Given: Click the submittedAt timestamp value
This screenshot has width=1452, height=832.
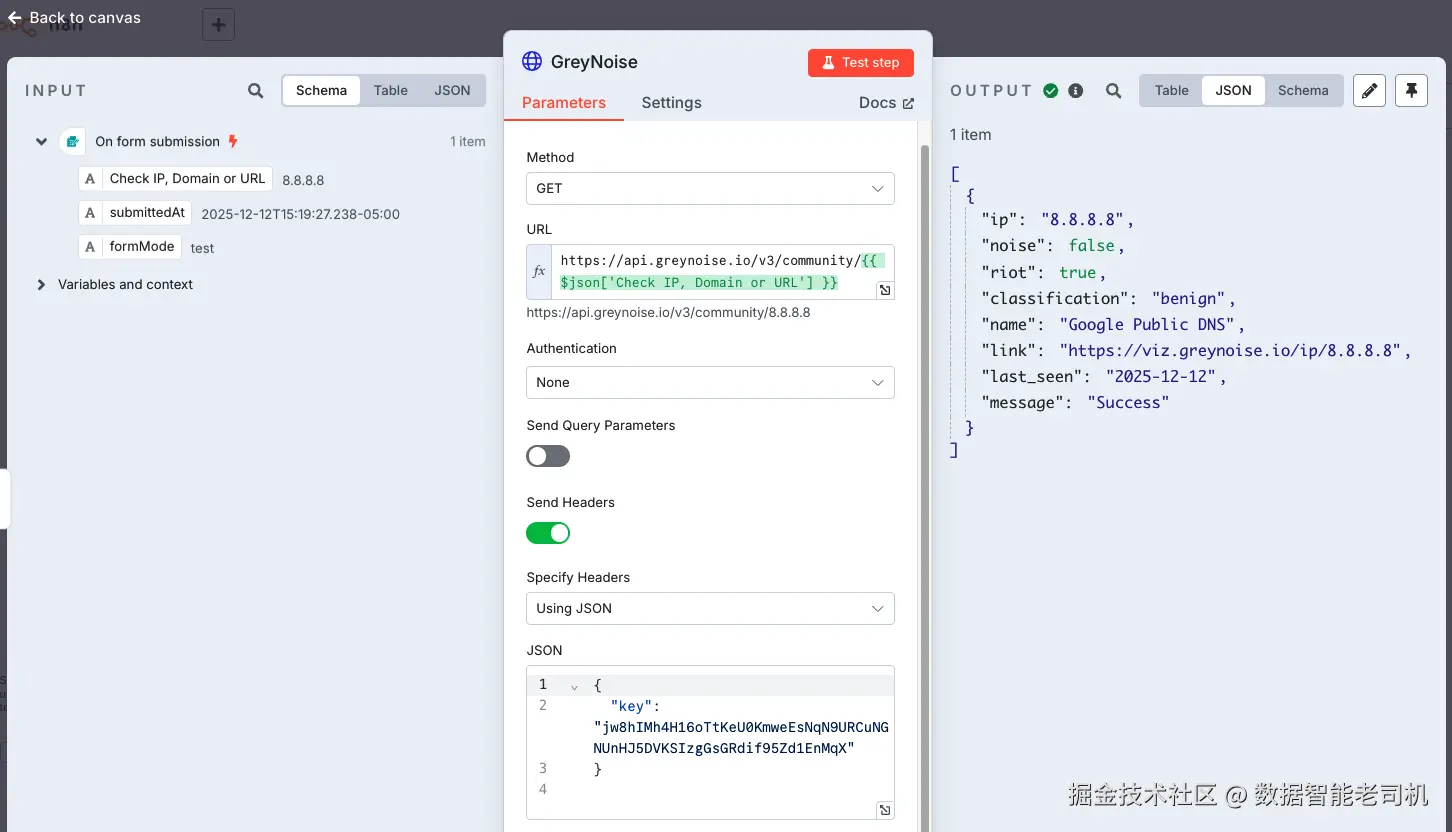Looking at the screenshot, I should point(300,214).
